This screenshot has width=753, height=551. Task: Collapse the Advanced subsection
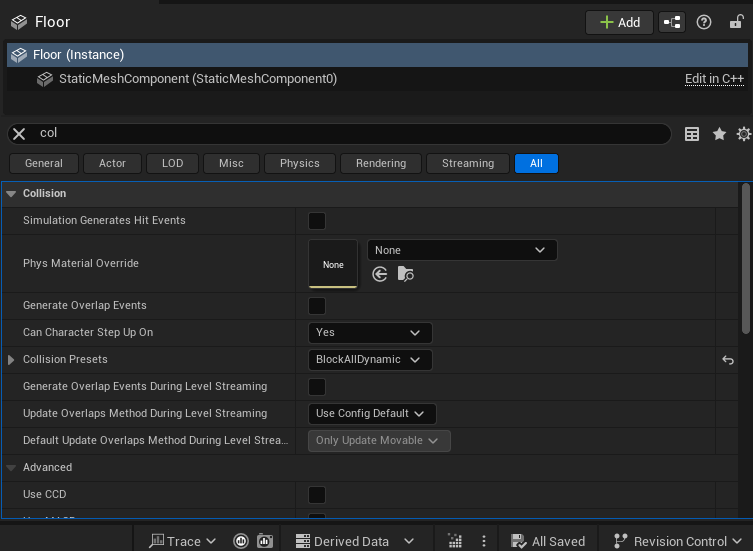coord(11,467)
